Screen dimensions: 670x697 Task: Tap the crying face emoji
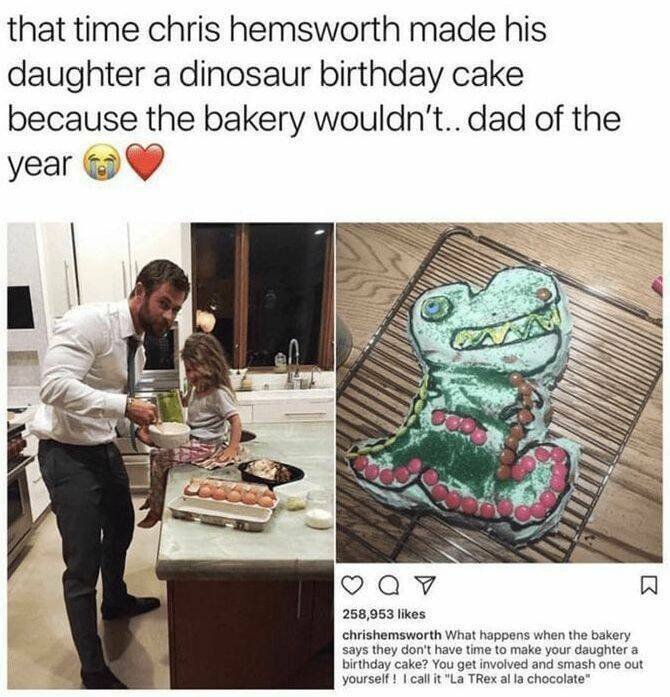tap(102, 163)
